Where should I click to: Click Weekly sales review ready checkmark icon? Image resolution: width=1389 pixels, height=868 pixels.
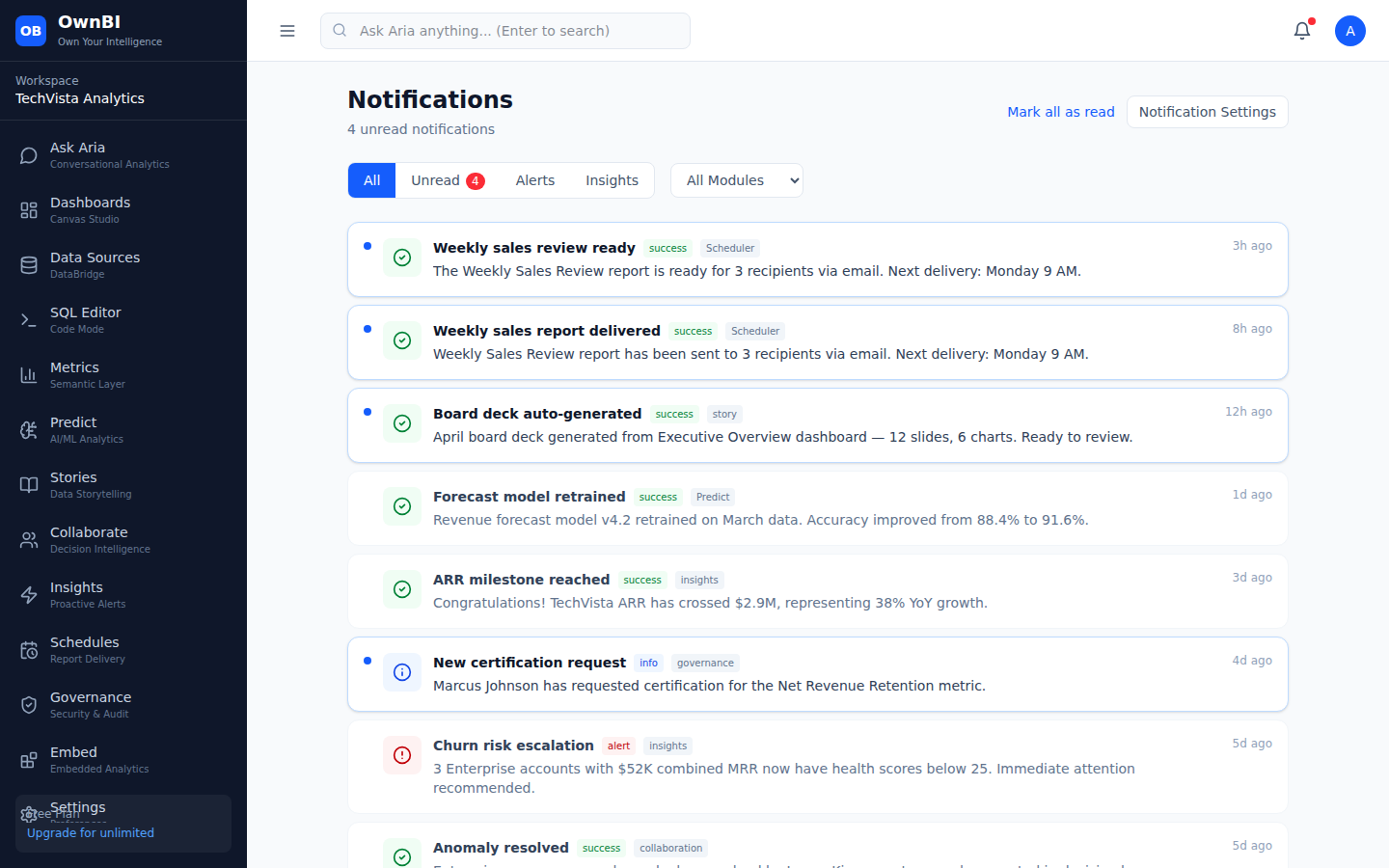(x=402, y=258)
